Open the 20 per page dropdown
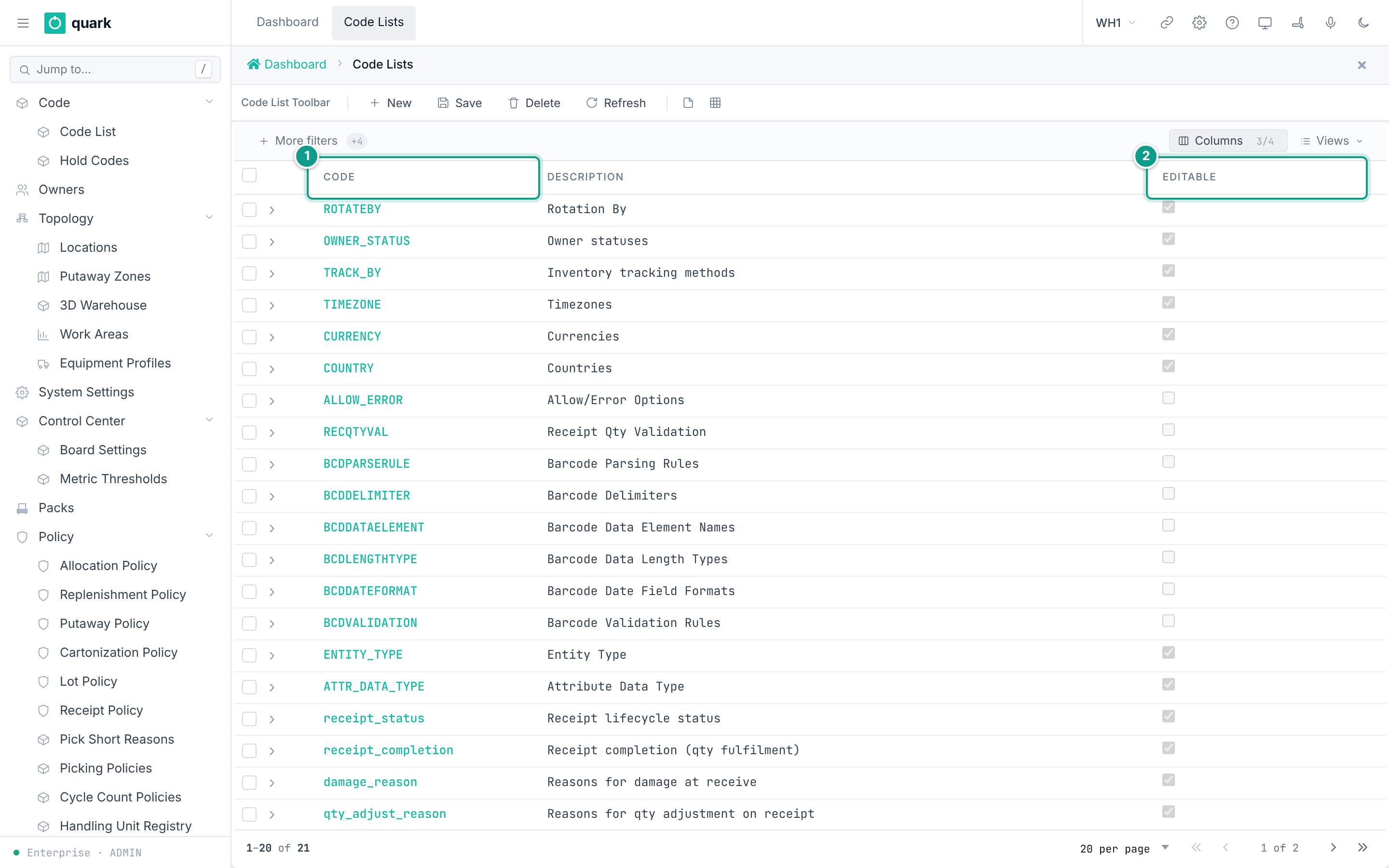Image resolution: width=1389 pixels, height=868 pixels. click(1124, 848)
